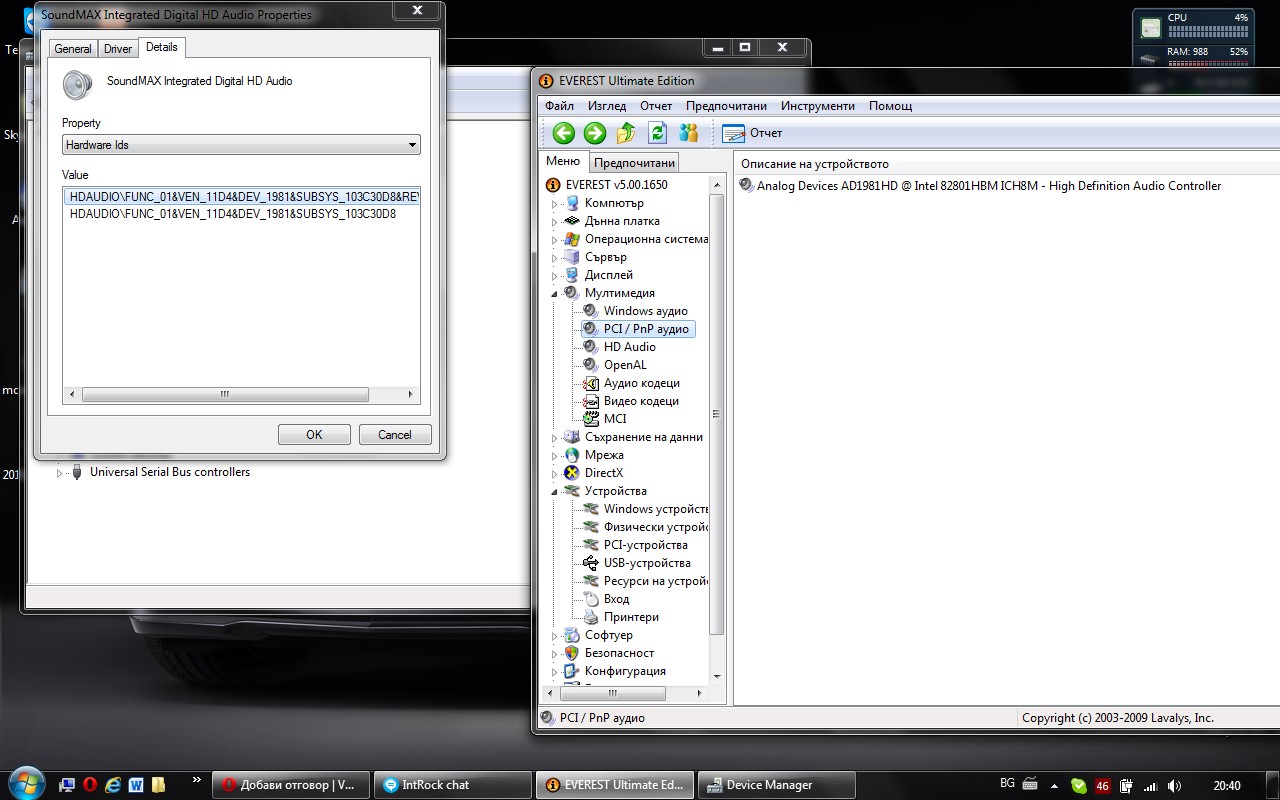Image resolution: width=1280 pixels, height=800 pixels.
Task: Expand the Компютър node arrow
Action: (555, 204)
